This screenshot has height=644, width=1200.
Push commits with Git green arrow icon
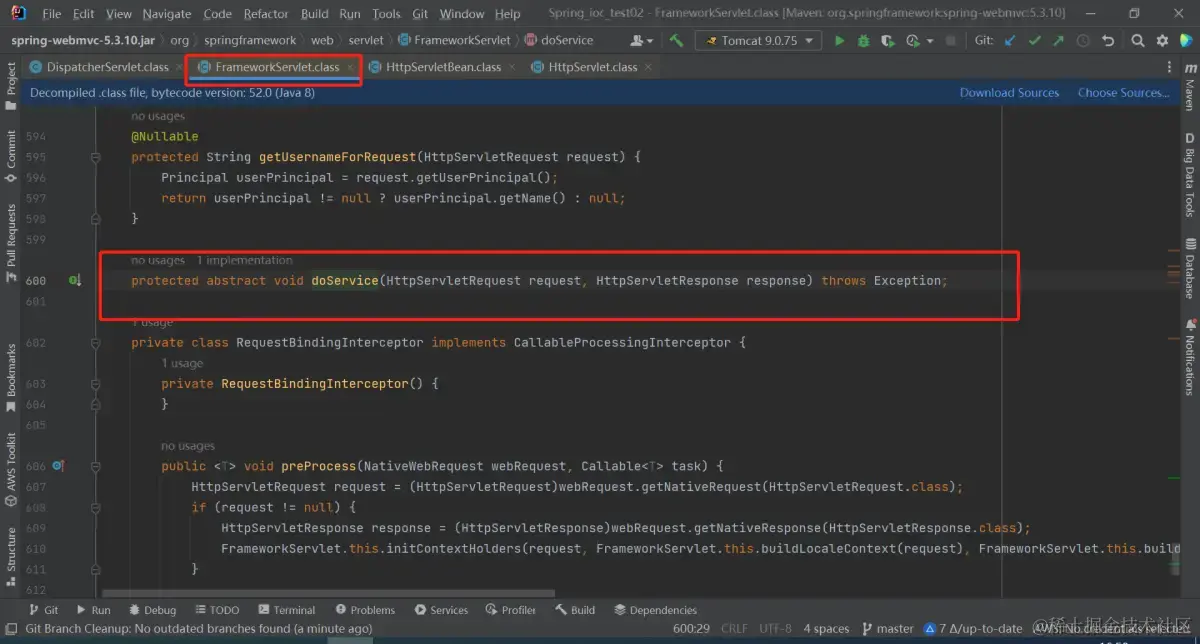click(x=1058, y=41)
